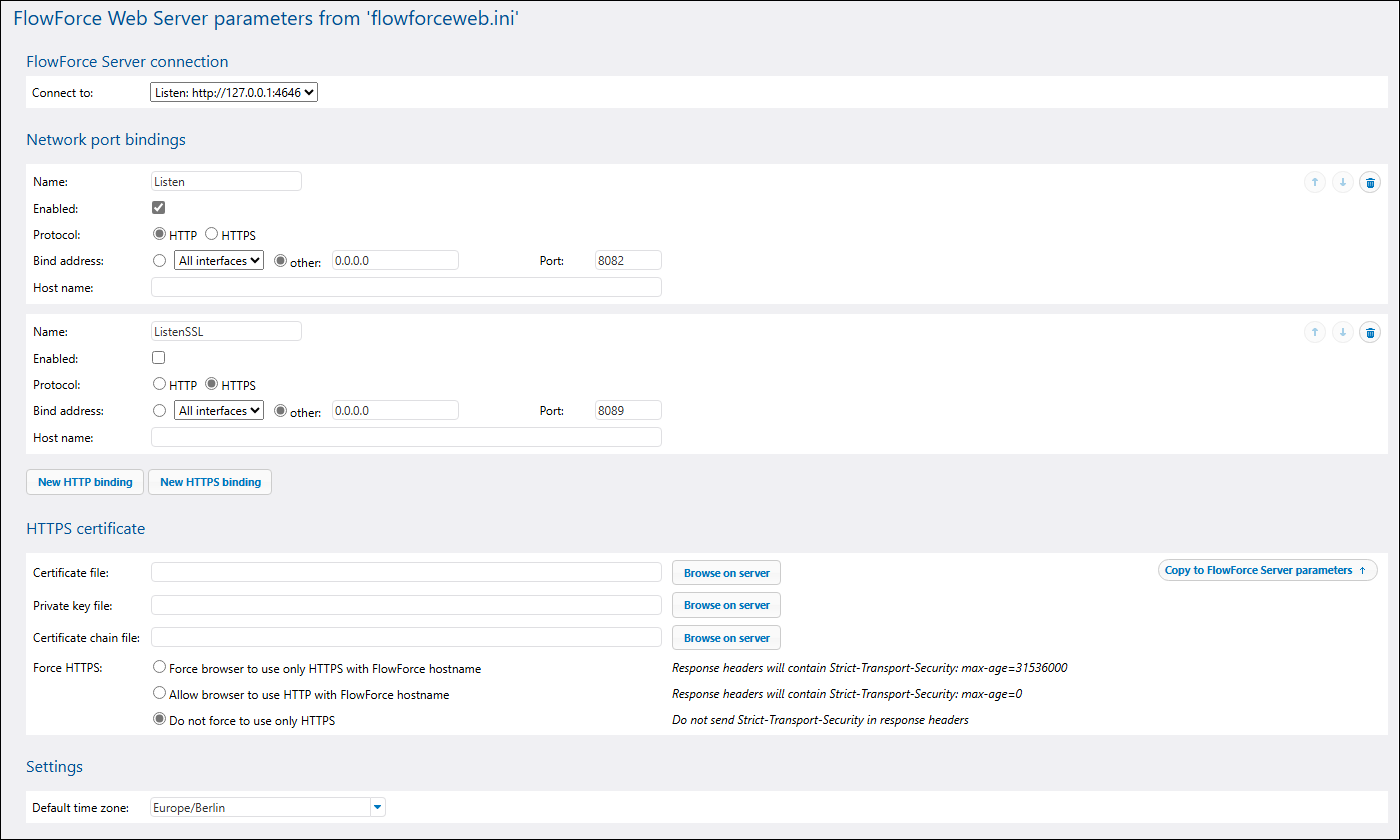
Task: Choose Allow browser to use HTTP option
Action: click(x=159, y=693)
